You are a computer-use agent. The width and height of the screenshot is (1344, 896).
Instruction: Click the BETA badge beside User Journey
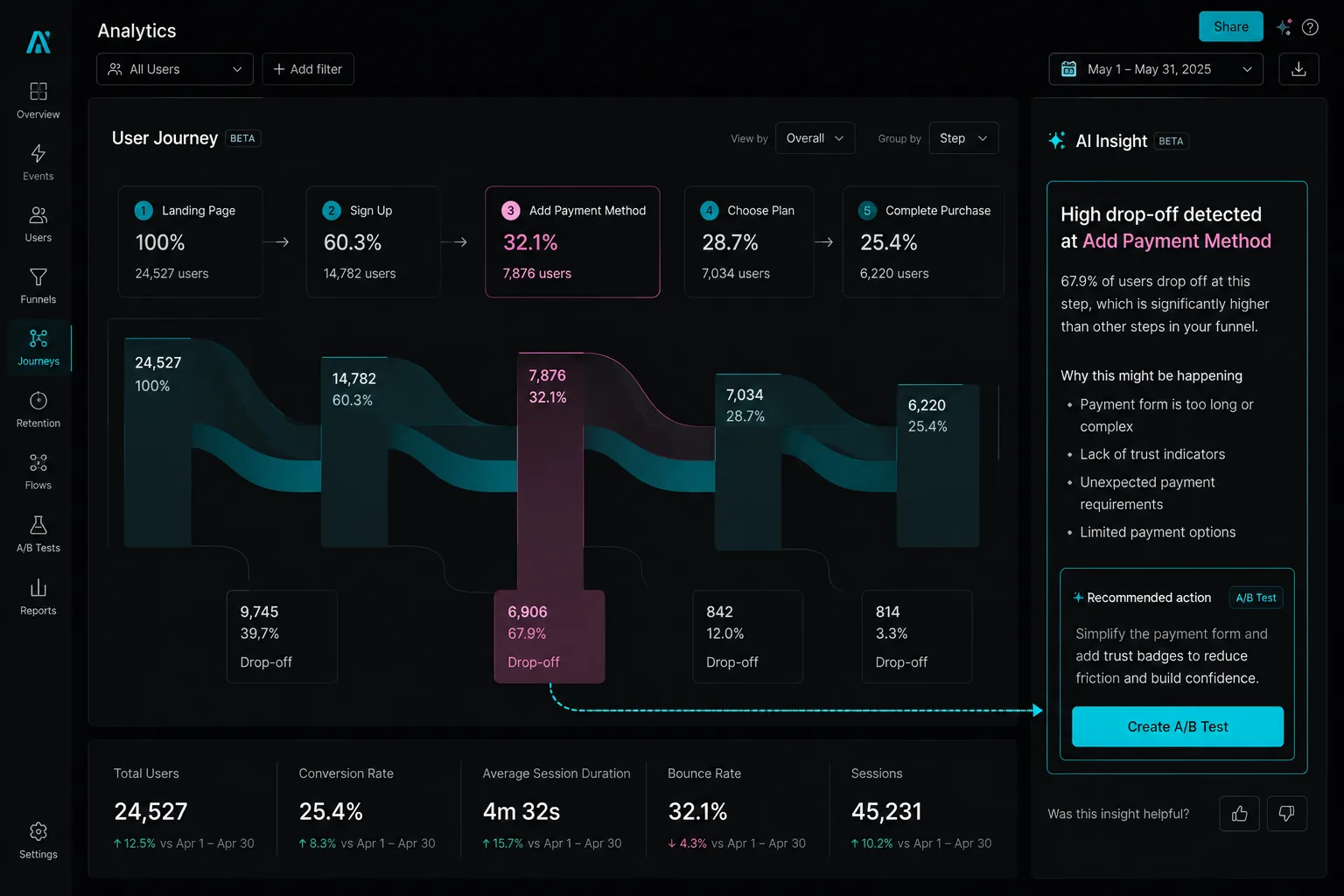click(242, 138)
